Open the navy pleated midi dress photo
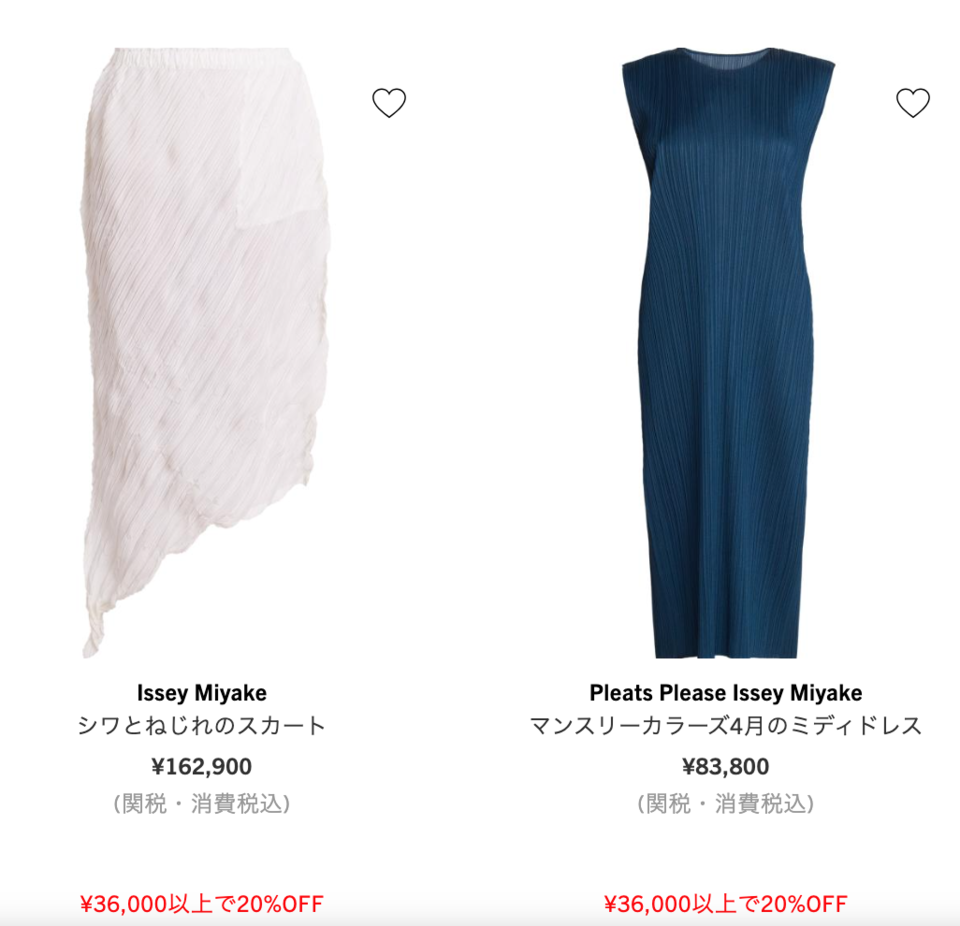 727,352
